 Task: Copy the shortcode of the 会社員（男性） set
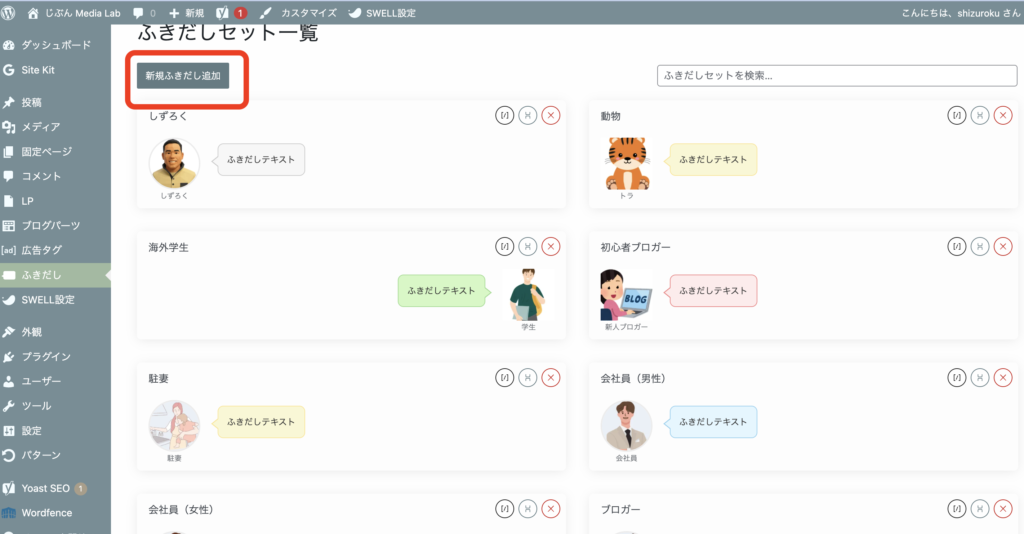[x=957, y=378]
